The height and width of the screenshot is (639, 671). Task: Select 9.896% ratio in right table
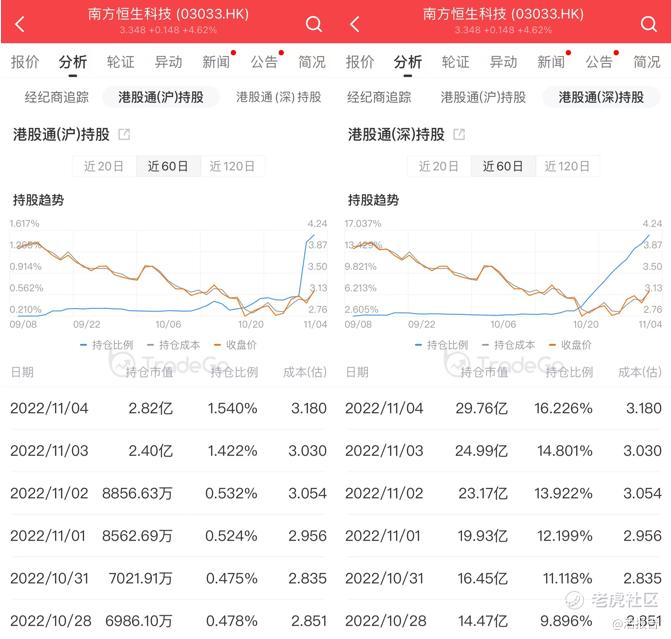click(567, 621)
